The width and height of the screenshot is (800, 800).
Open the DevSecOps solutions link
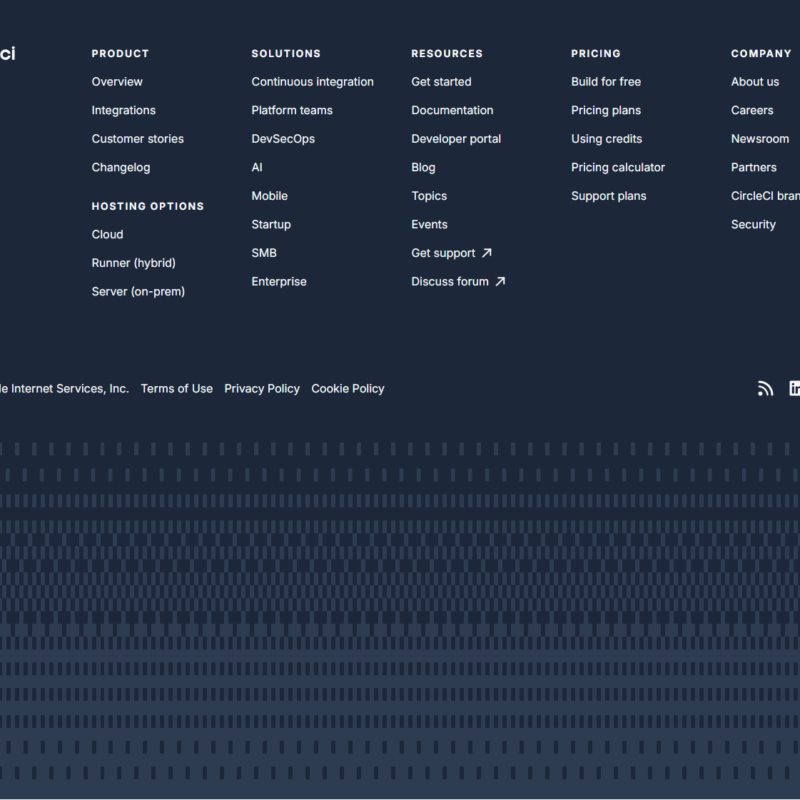[x=283, y=139]
